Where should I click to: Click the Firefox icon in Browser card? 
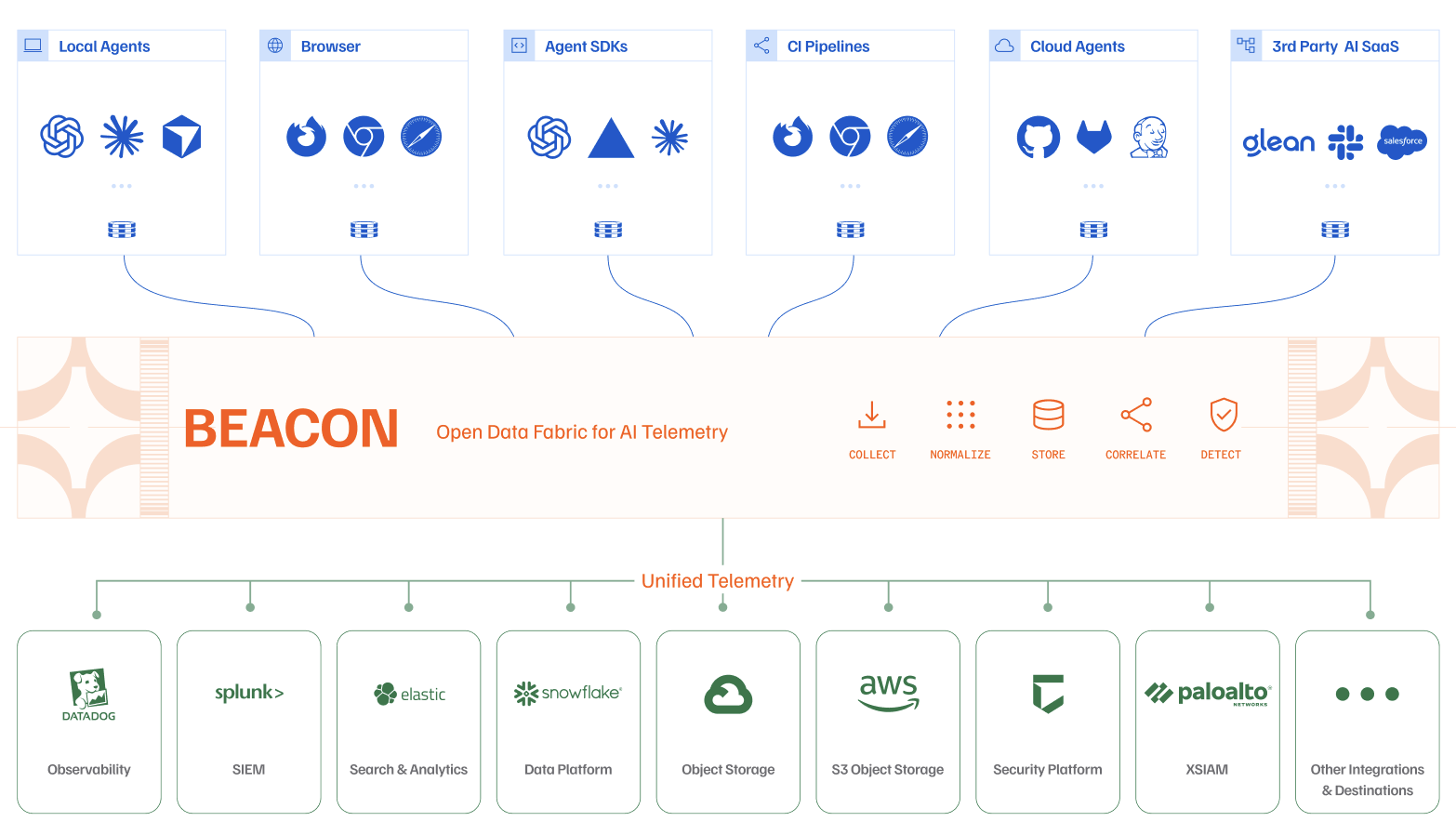[x=306, y=137]
